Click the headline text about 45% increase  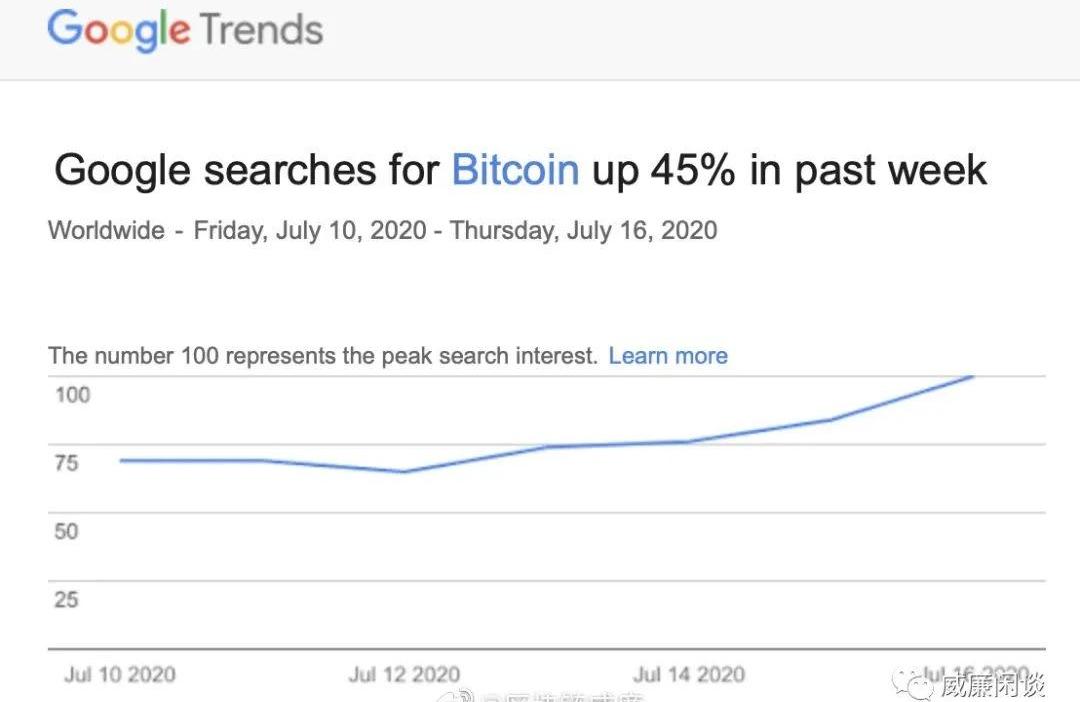click(521, 169)
